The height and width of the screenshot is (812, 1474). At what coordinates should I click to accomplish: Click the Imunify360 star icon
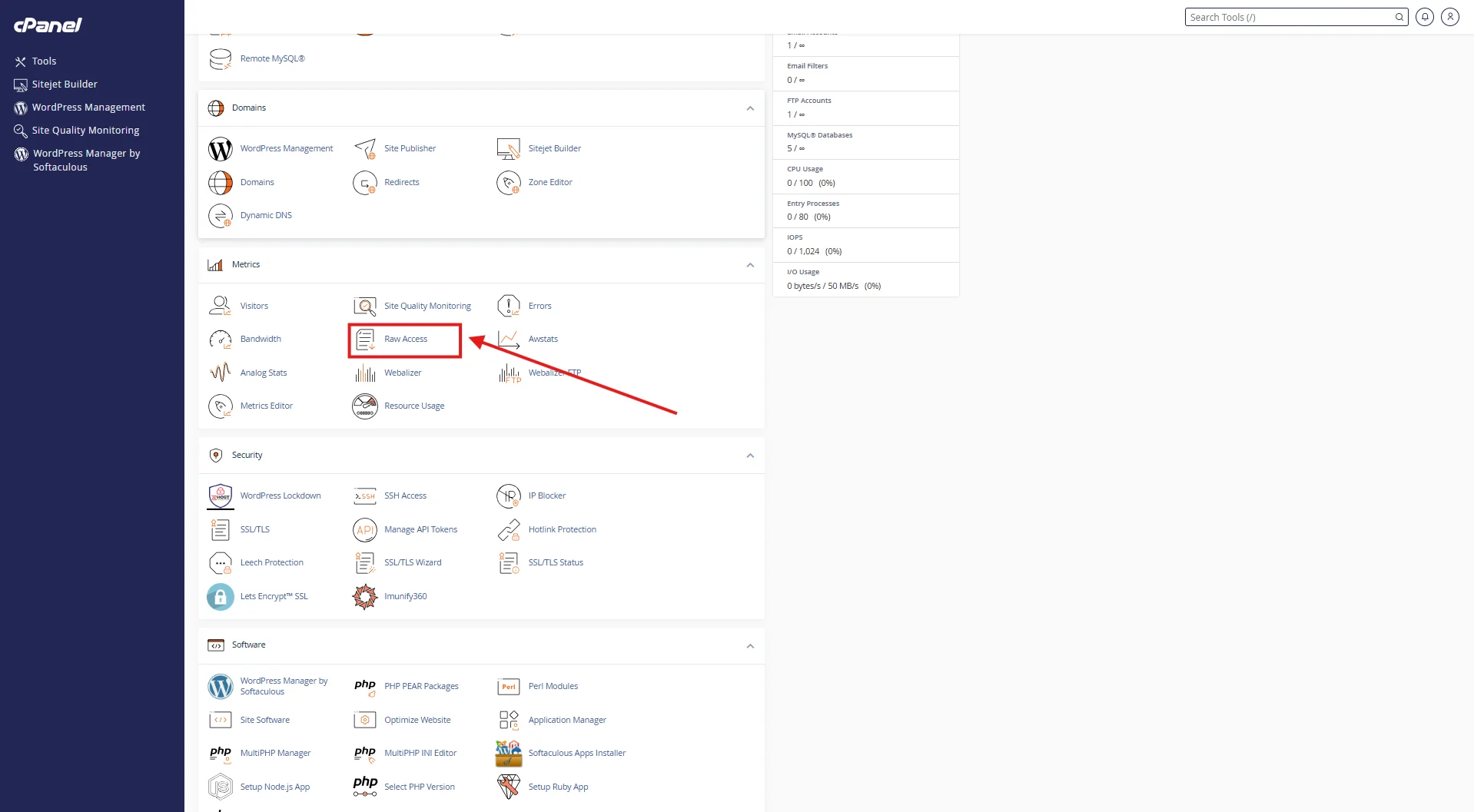pyautogui.click(x=365, y=596)
